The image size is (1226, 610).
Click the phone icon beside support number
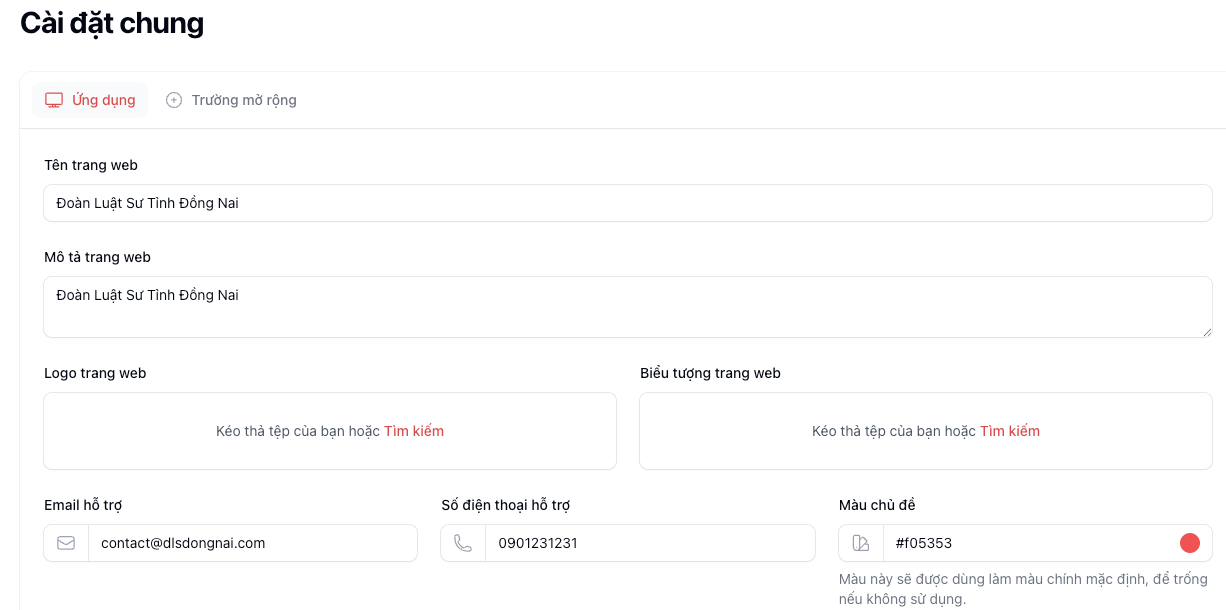[463, 543]
